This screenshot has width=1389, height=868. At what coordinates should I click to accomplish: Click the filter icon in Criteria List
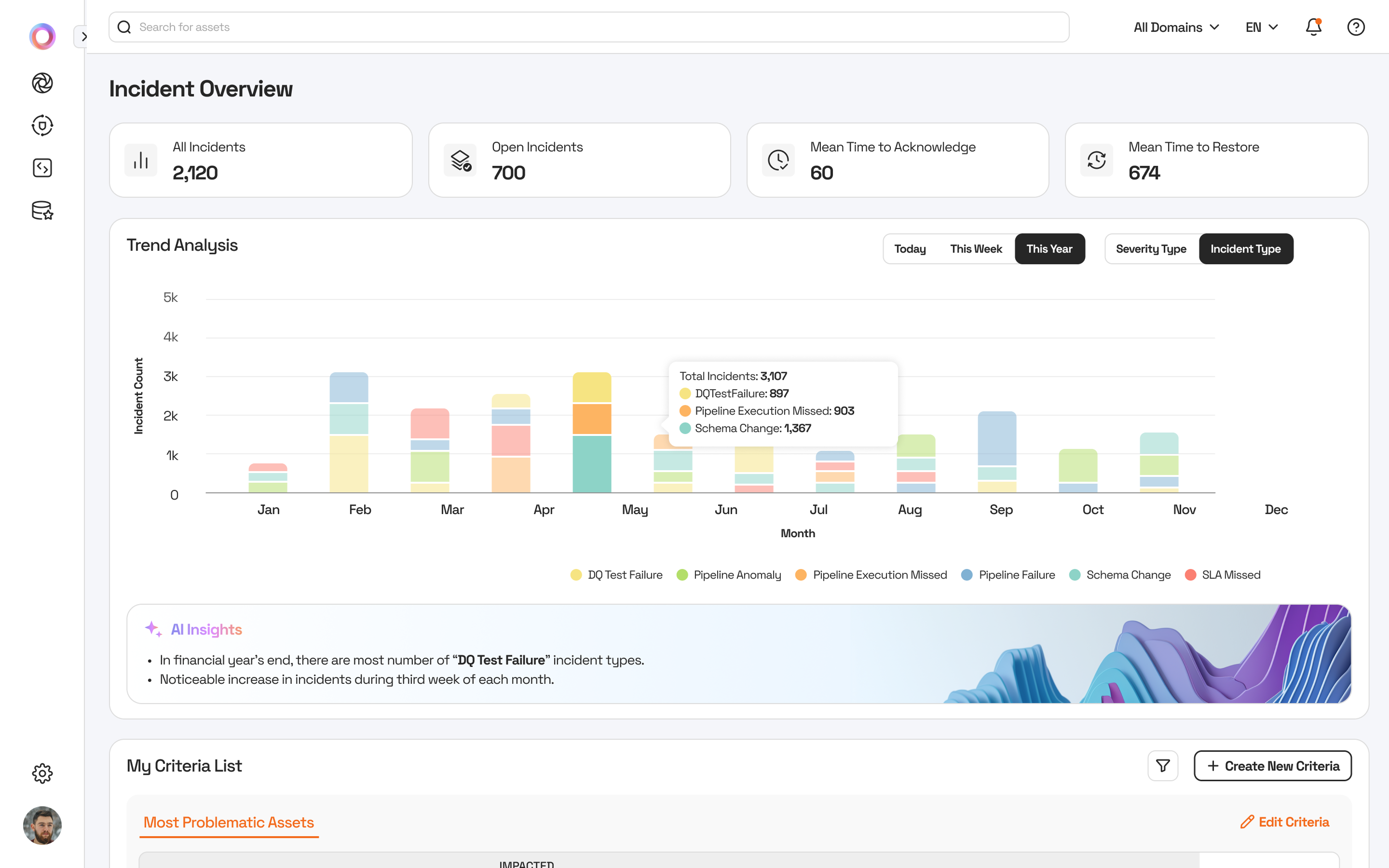pos(1163,766)
